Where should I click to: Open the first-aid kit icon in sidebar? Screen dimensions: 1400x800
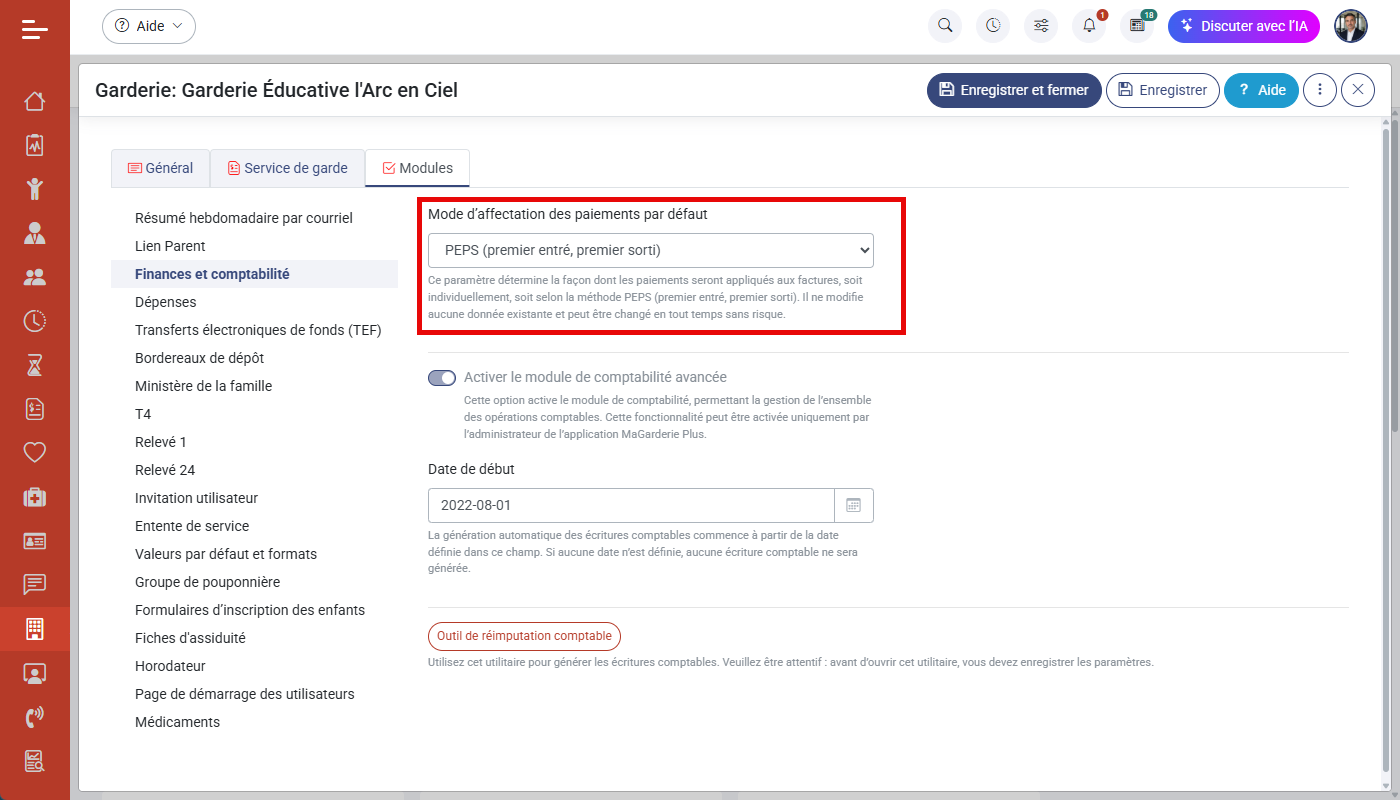35,497
